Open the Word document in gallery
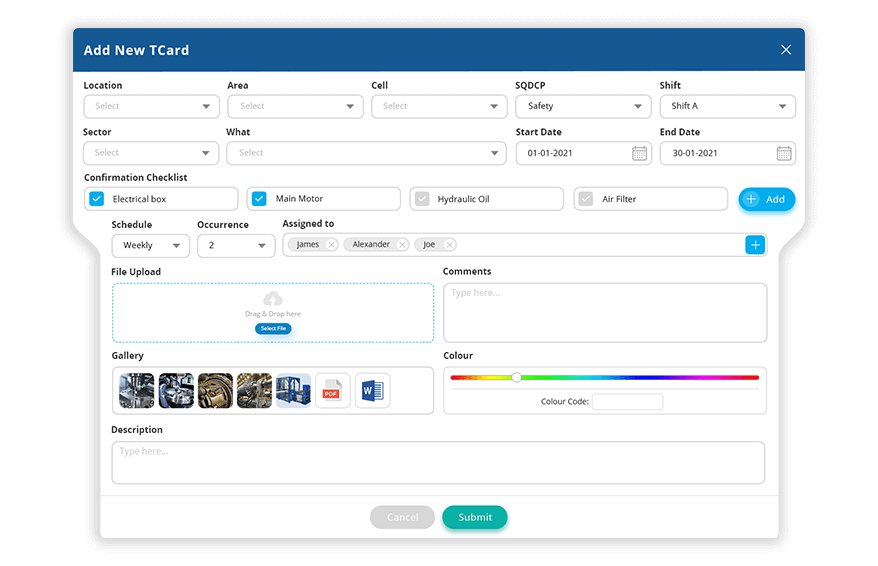This screenshot has height=566, width=878. tap(372, 391)
